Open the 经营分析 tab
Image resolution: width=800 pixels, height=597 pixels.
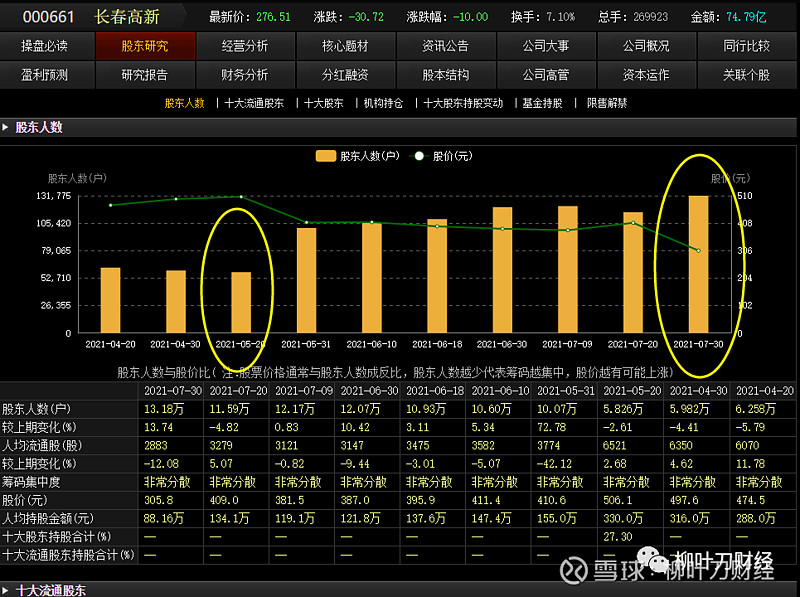pyautogui.click(x=245, y=46)
